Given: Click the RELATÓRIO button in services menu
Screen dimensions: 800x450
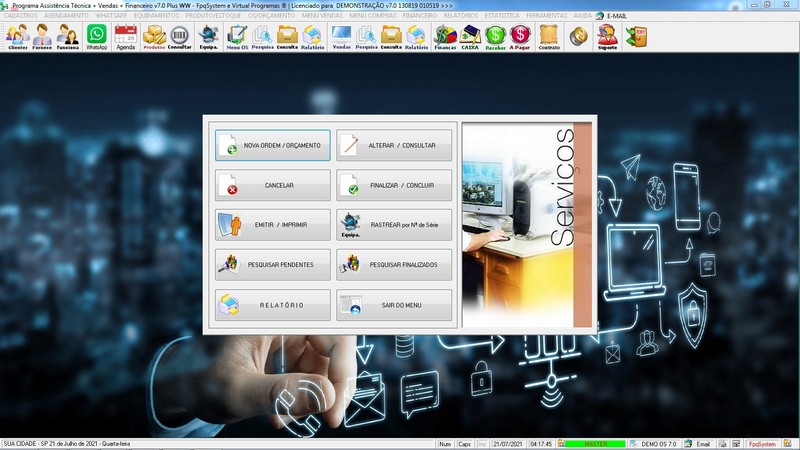Looking at the screenshot, I should [x=272, y=305].
